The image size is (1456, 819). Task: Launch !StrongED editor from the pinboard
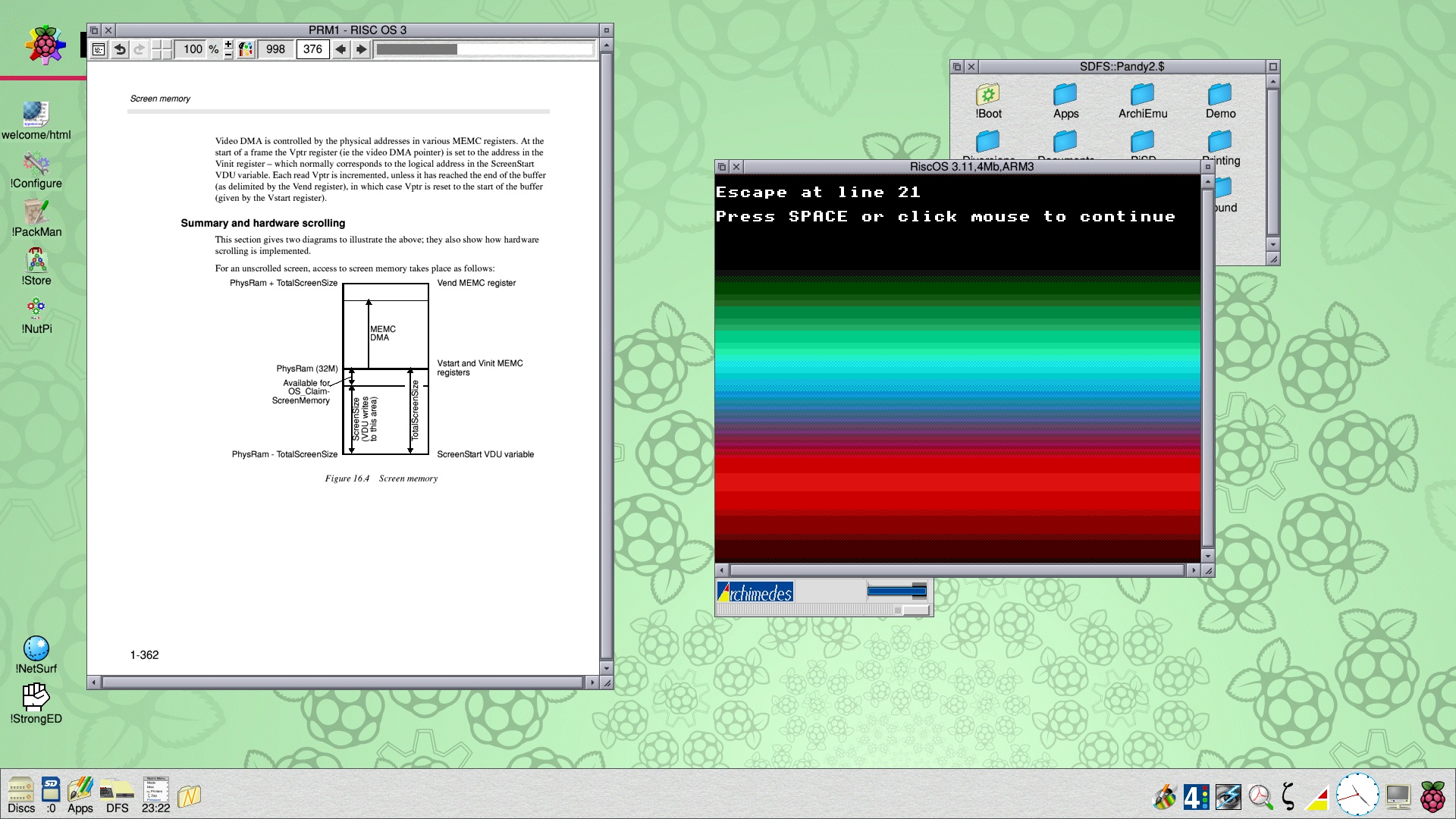pyautogui.click(x=36, y=704)
